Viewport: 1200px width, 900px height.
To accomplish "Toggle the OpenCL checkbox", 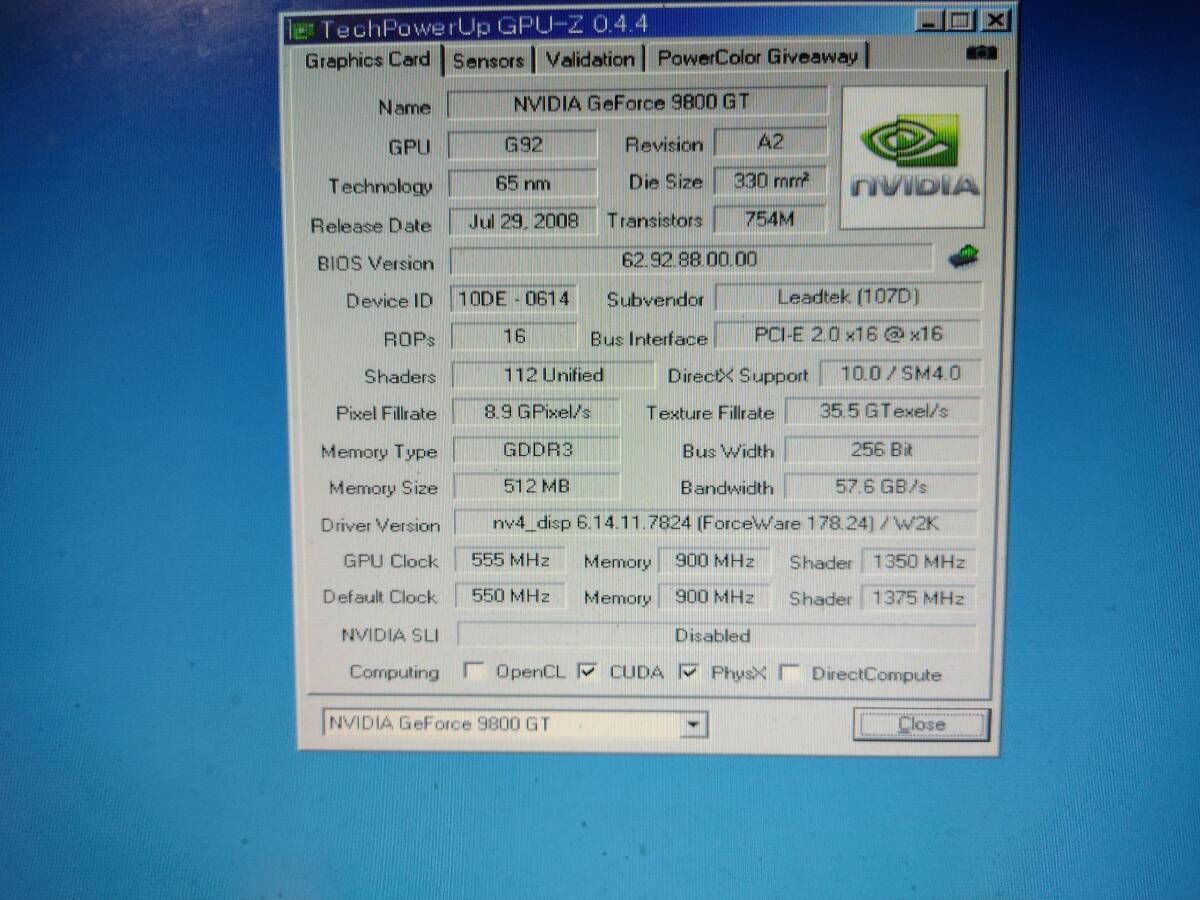I will point(474,671).
